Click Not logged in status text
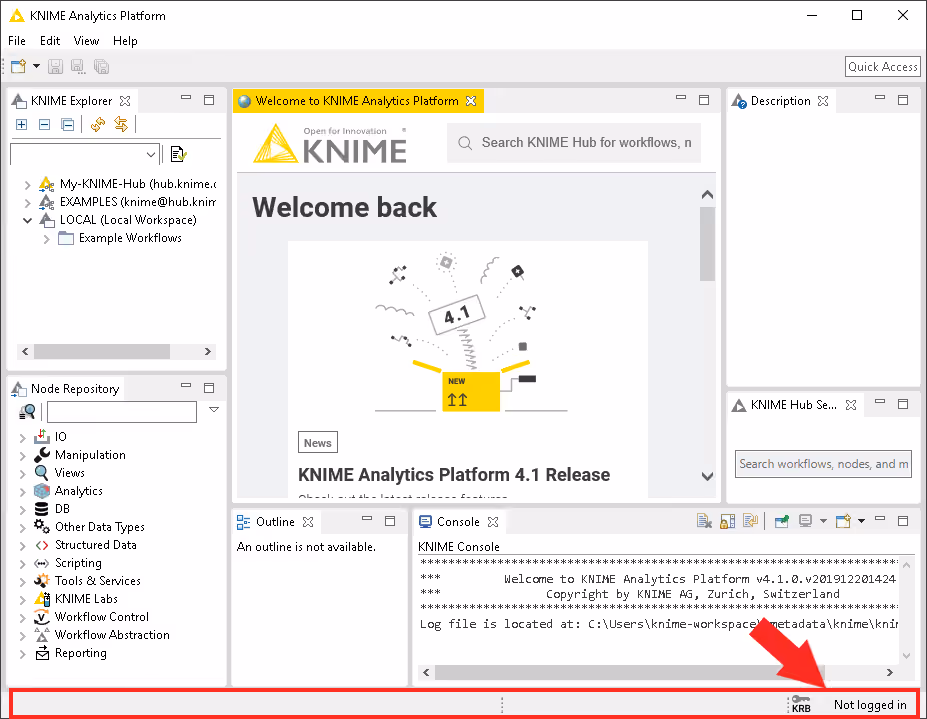The width and height of the screenshot is (927, 719). (x=870, y=704)
